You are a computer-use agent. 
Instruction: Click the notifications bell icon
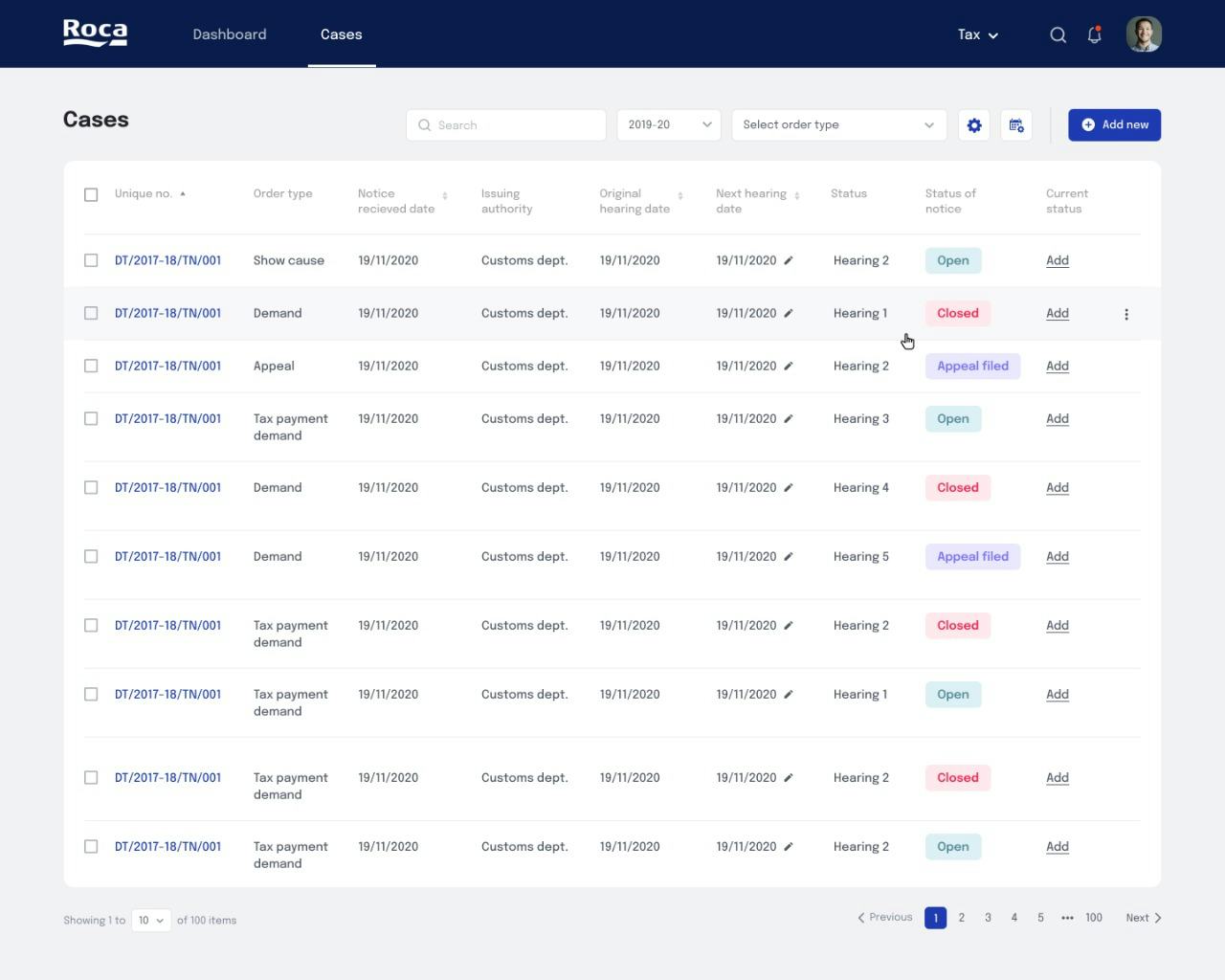tap(1094, 34)
